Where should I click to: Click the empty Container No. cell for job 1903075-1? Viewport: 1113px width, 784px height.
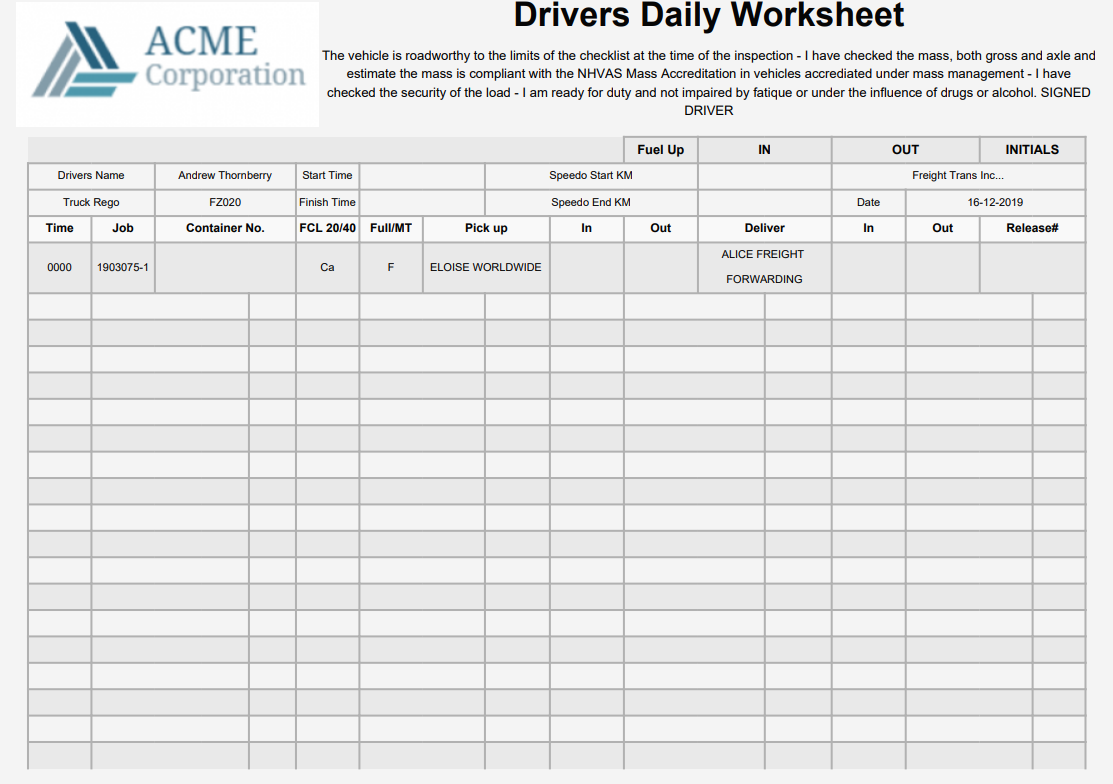click(x=225, y=267)
